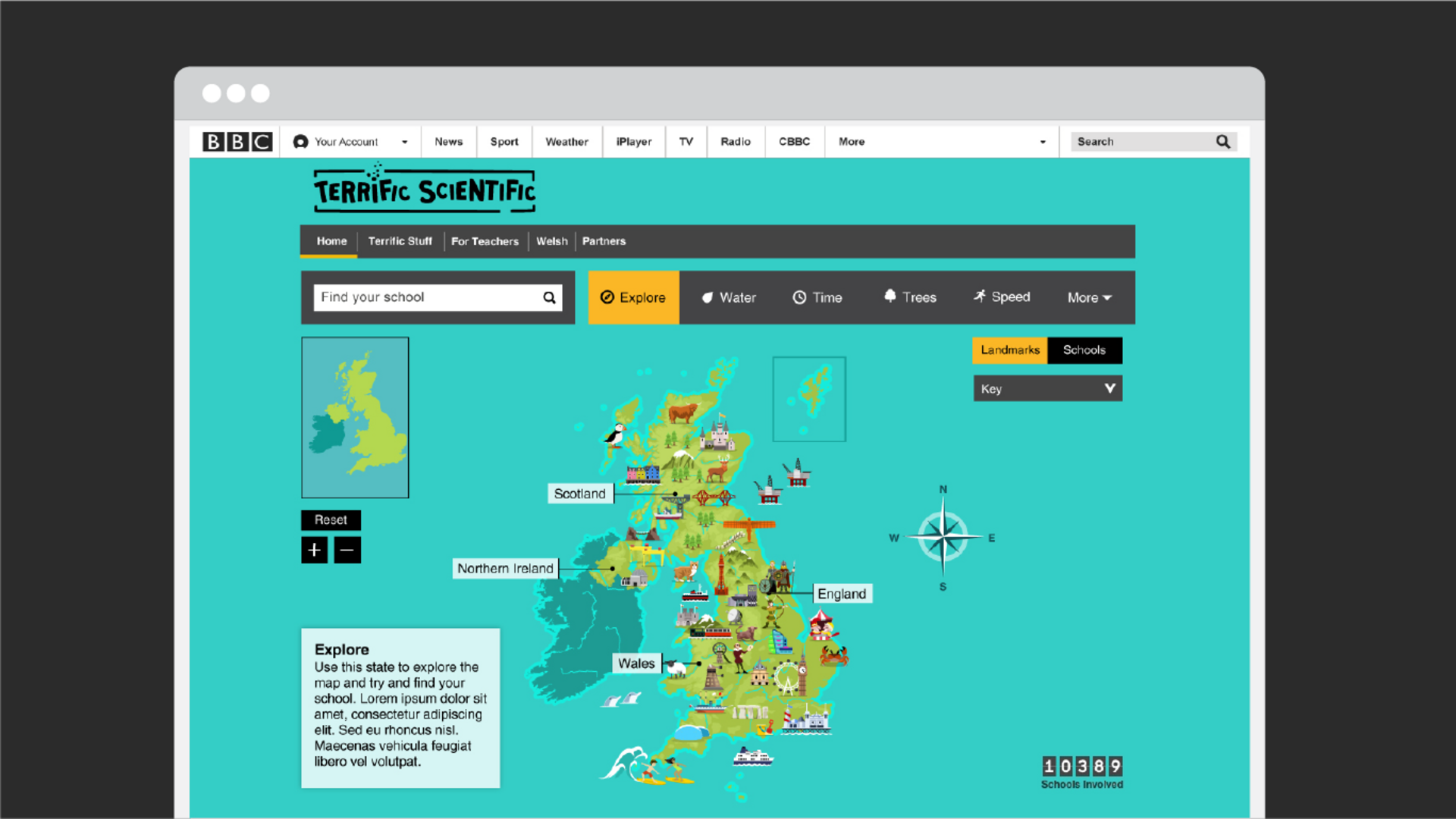Click the Northern Ireland map label
This screenshot has height=819, width=1456.
pyautogui.click(x=505, y=569)
